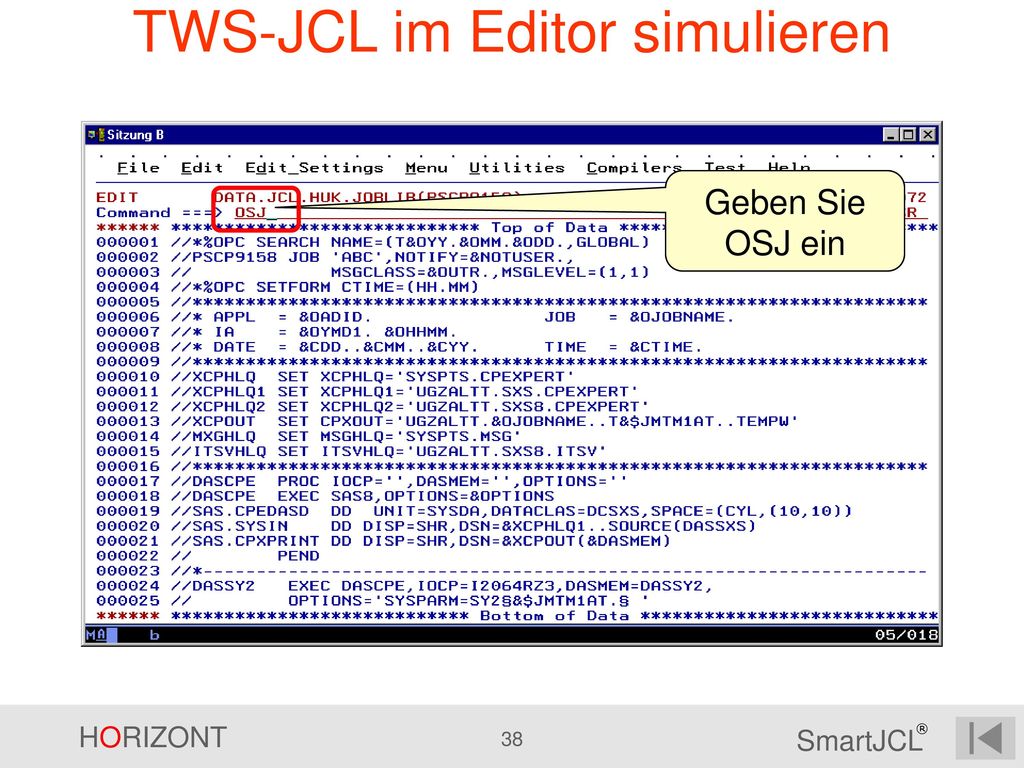Minimize the Sitzung B window
The height and width of the screenshot is (768, 1024).
coord(891,135)
